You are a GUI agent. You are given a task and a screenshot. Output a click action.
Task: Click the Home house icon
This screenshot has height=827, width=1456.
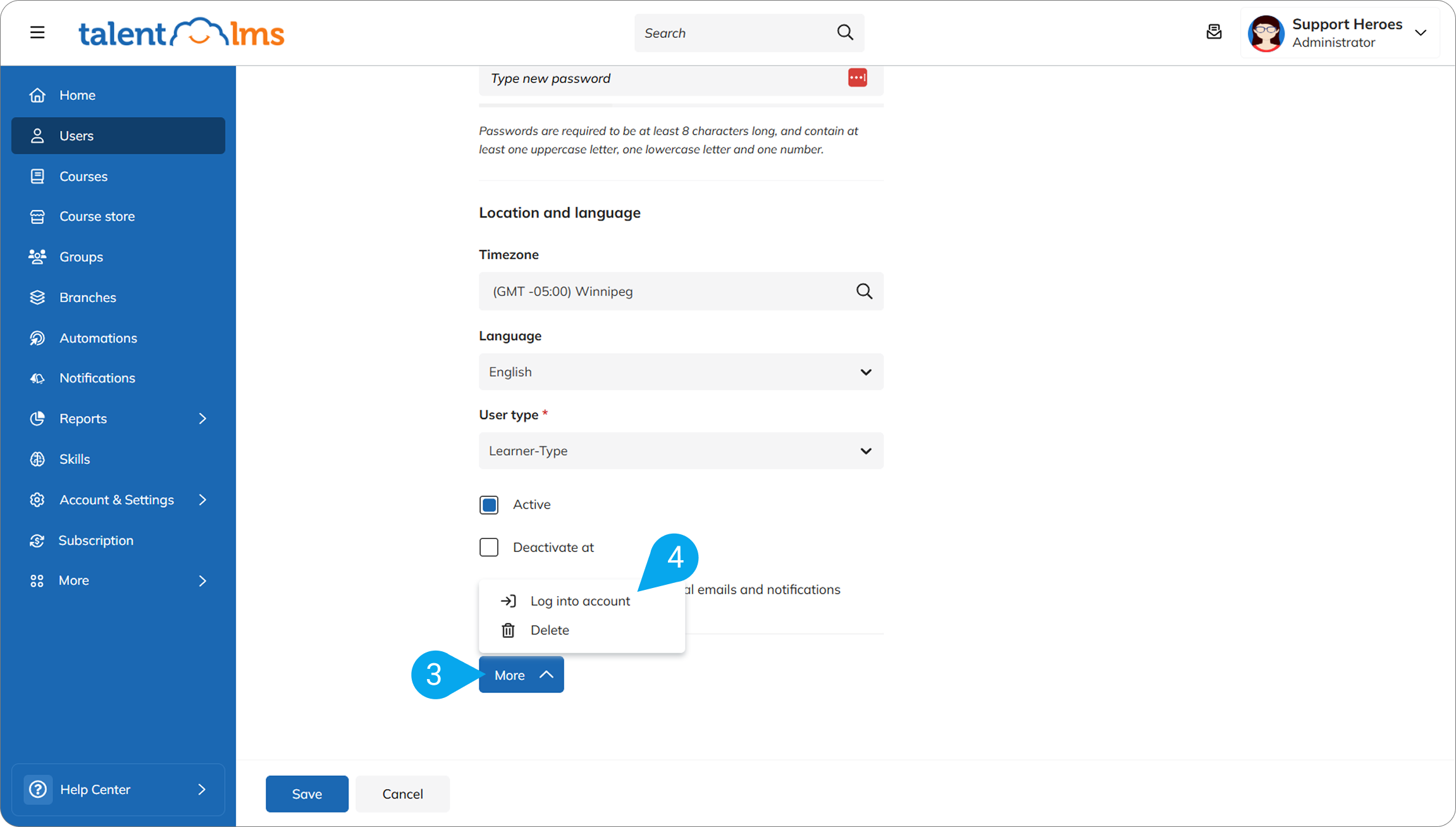point(37,95)
